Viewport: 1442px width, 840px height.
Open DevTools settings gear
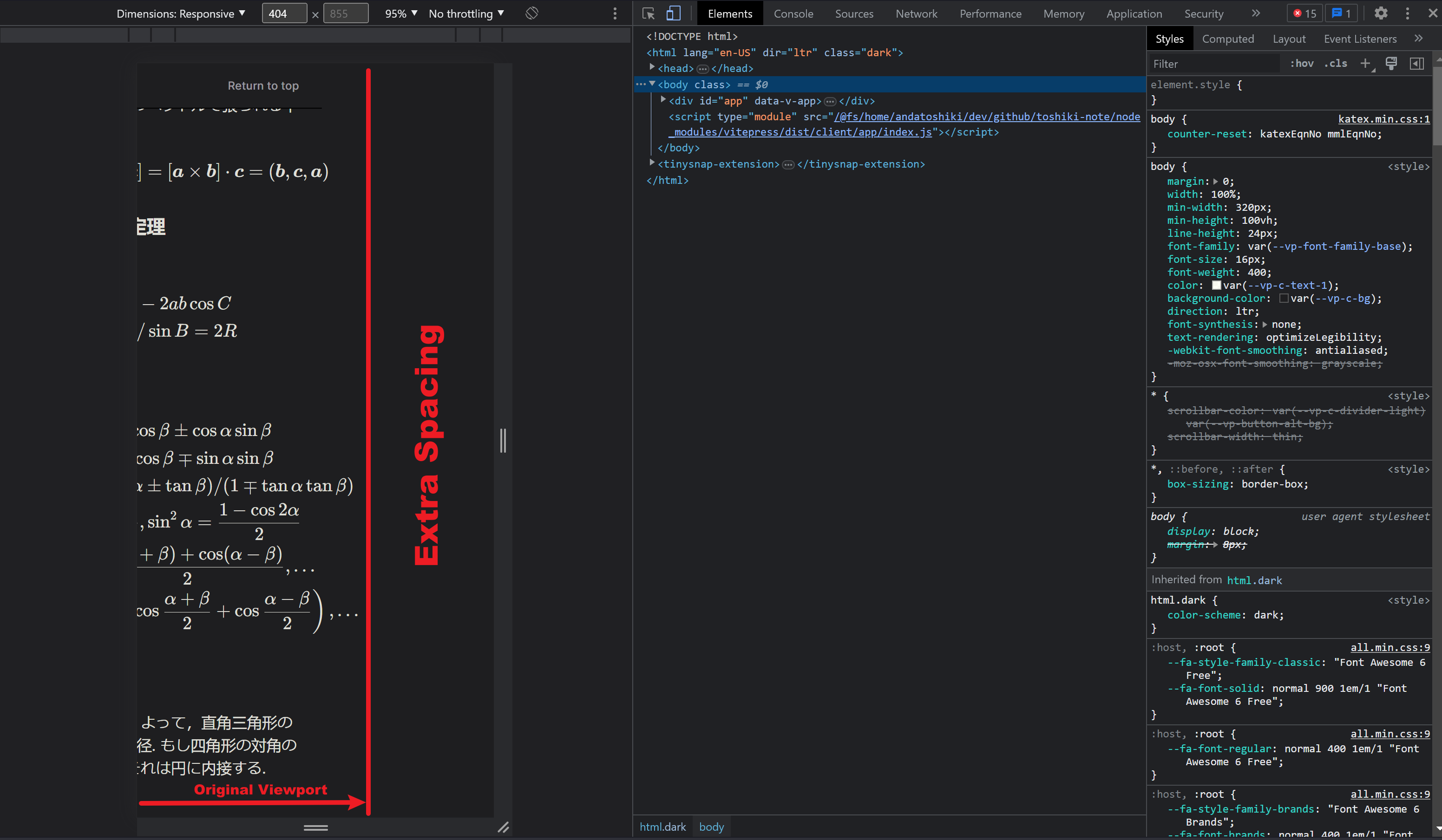click(x=1381, y=13)
